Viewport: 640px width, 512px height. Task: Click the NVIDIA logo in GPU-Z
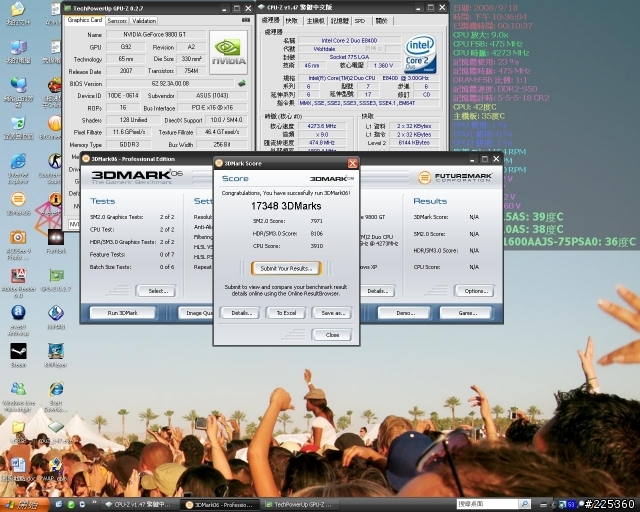(228, 52)
